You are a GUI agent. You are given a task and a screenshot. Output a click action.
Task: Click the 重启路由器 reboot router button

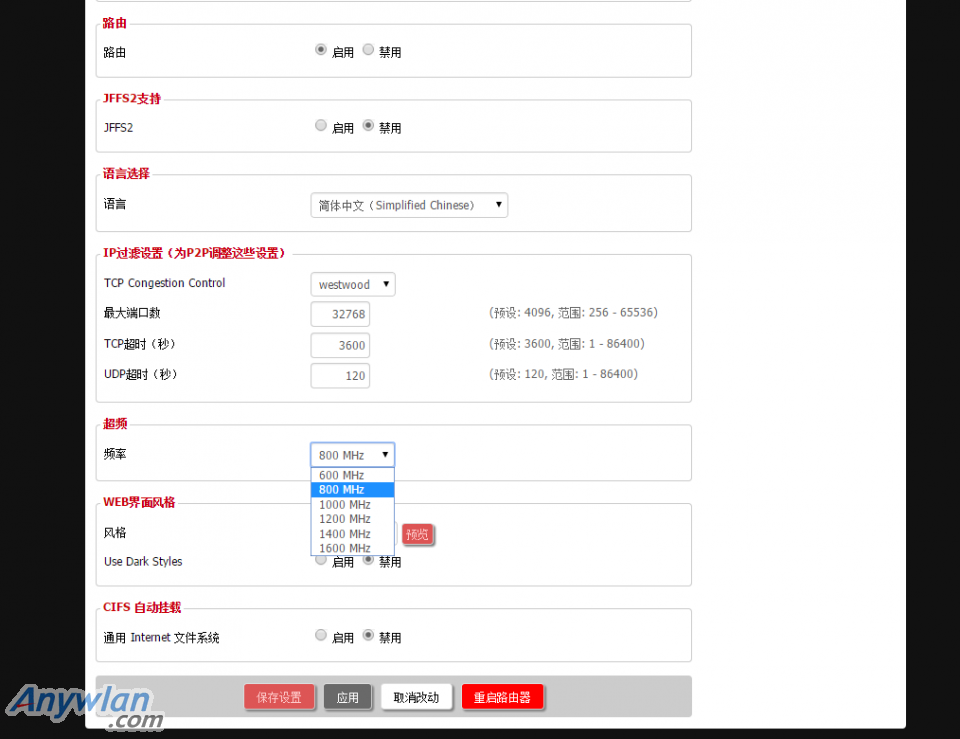503,697
